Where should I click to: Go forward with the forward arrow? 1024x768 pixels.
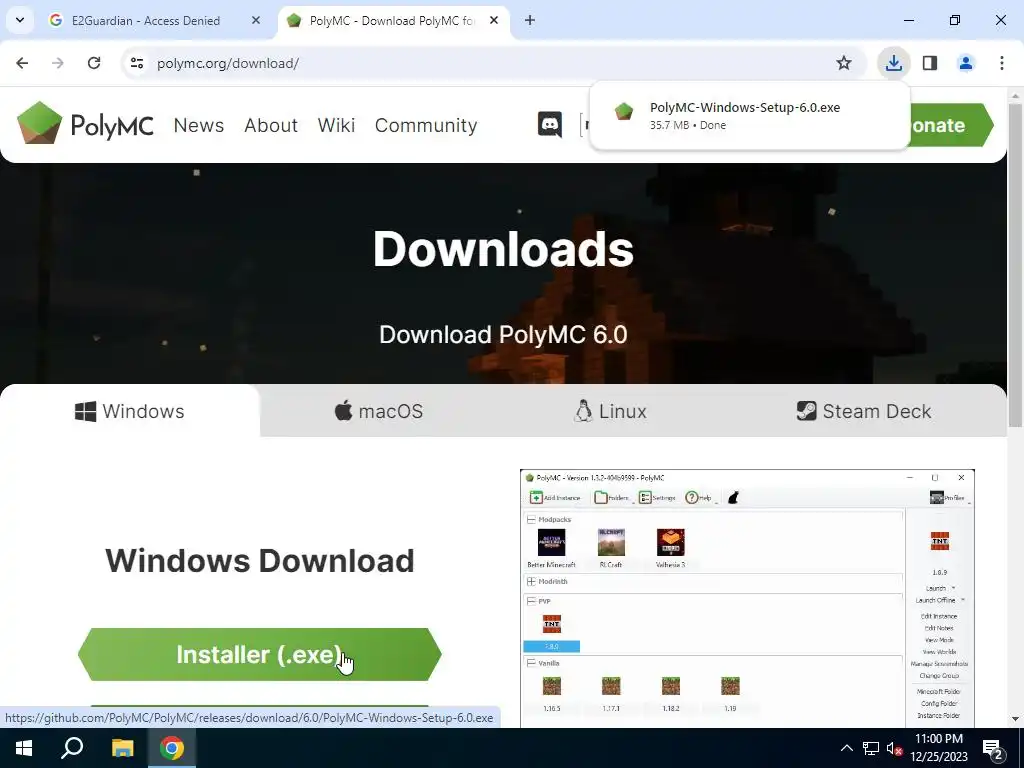[x=58, y=63]
